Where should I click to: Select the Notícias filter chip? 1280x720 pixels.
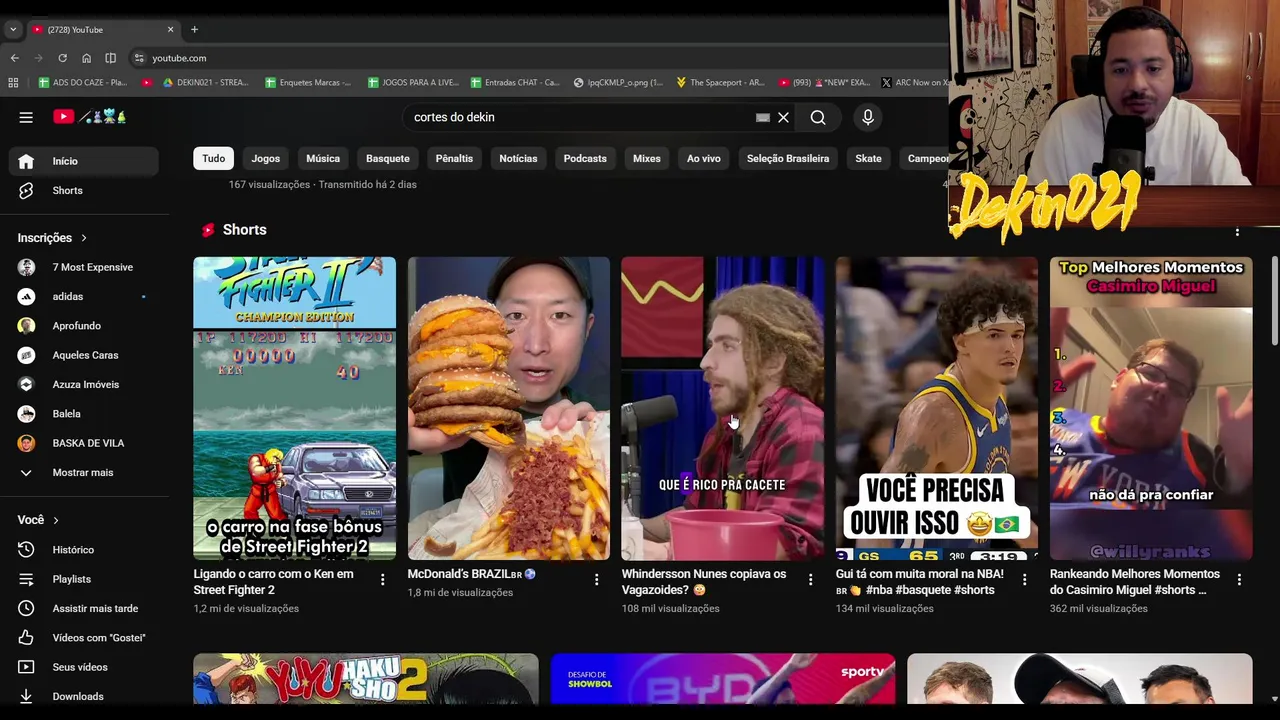click(518, 158)
